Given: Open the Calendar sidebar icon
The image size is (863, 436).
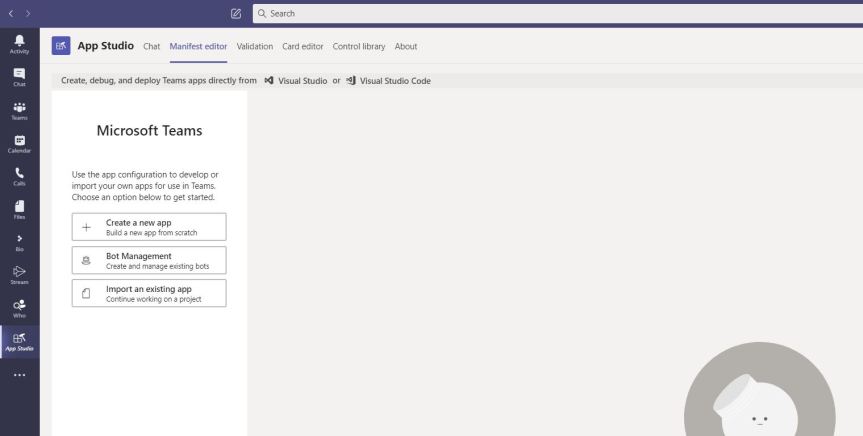Looking at the screenshot, I should pyautogui.click(x=19, y=143).
